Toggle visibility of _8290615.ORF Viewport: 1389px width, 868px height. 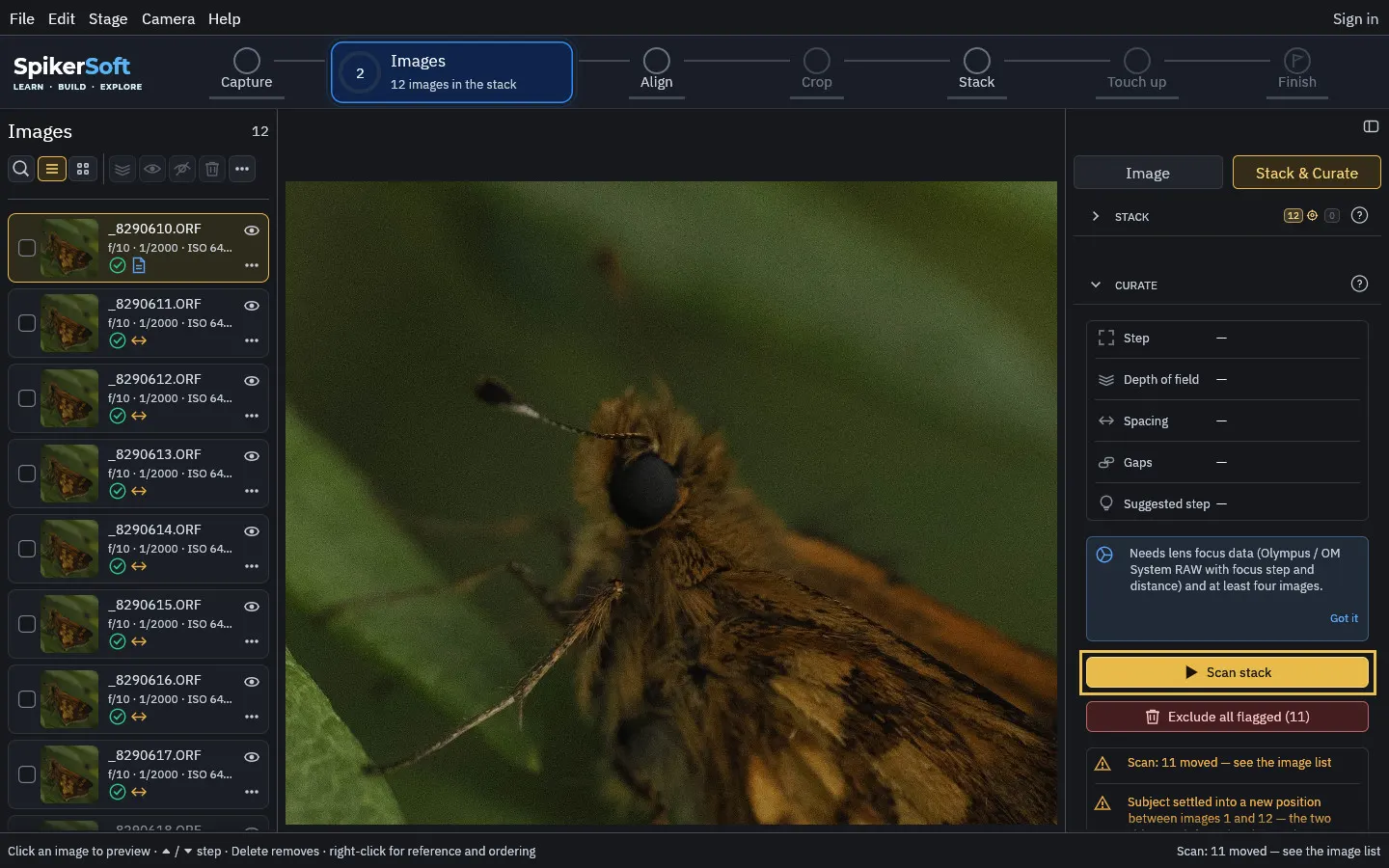coord(252,607)
